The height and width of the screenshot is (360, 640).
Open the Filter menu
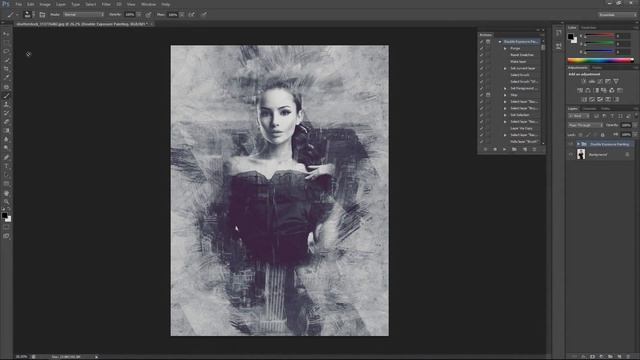106,4
